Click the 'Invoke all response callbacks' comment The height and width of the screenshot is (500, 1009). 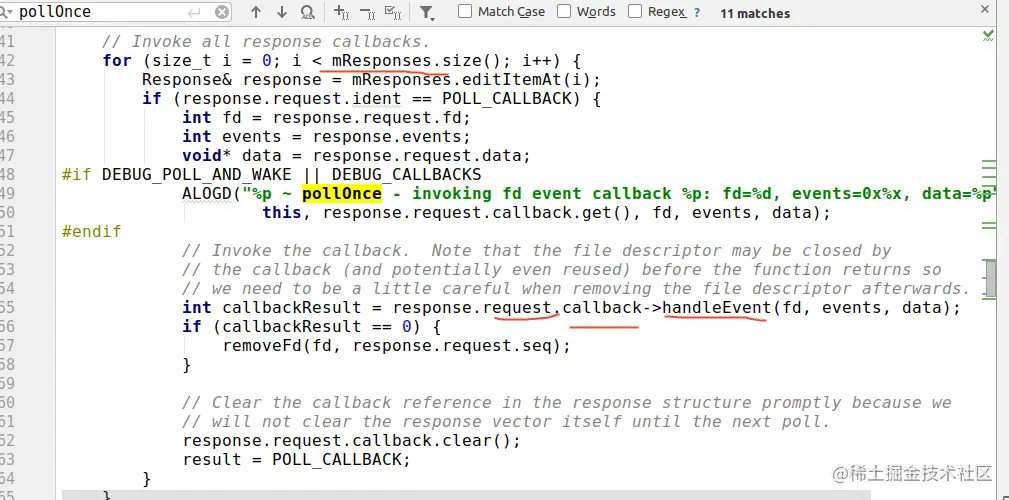point(266,42)
